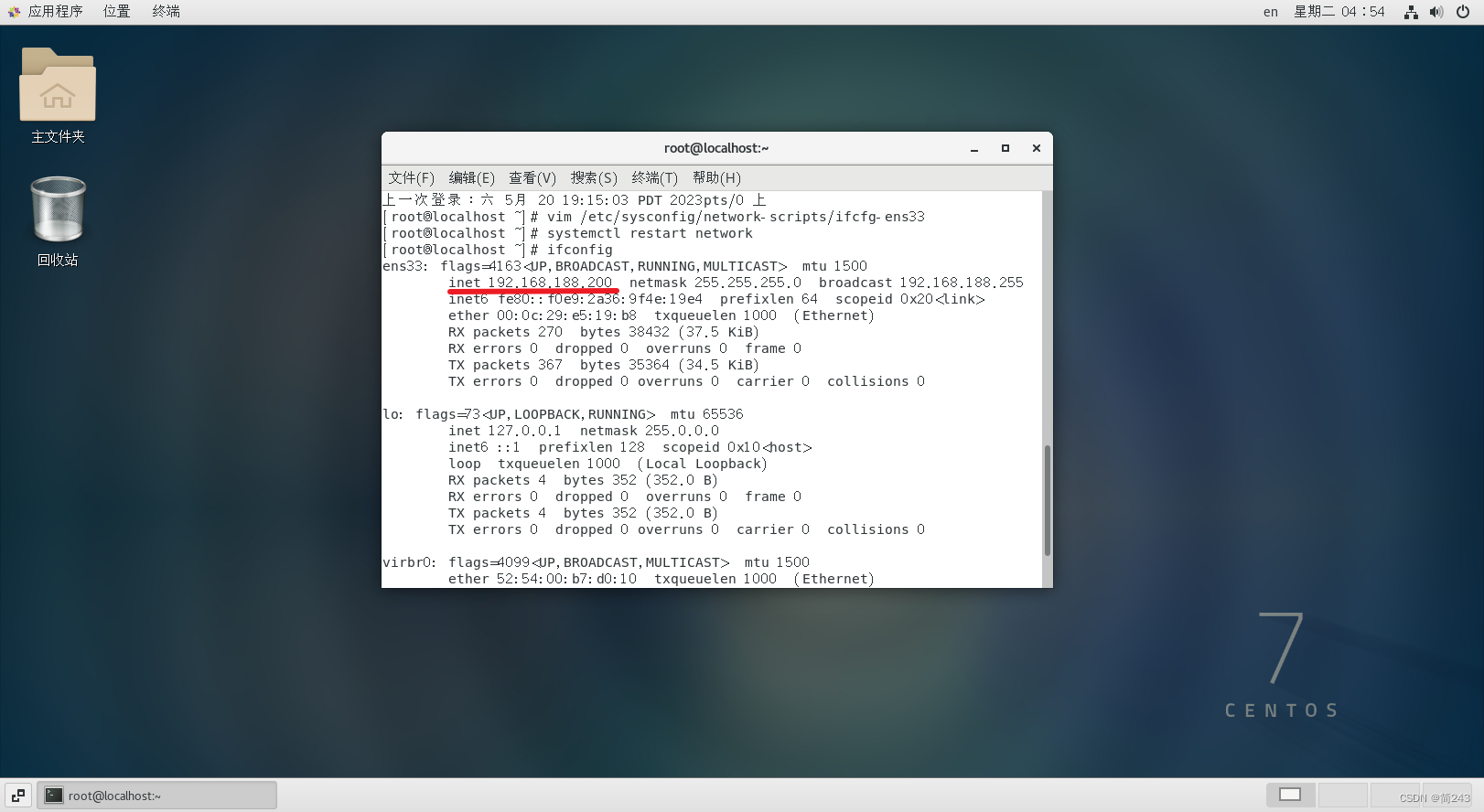Click the TX packets 367 line
The width and height of the screenshot is (1484, 812).
click(603, 365)
